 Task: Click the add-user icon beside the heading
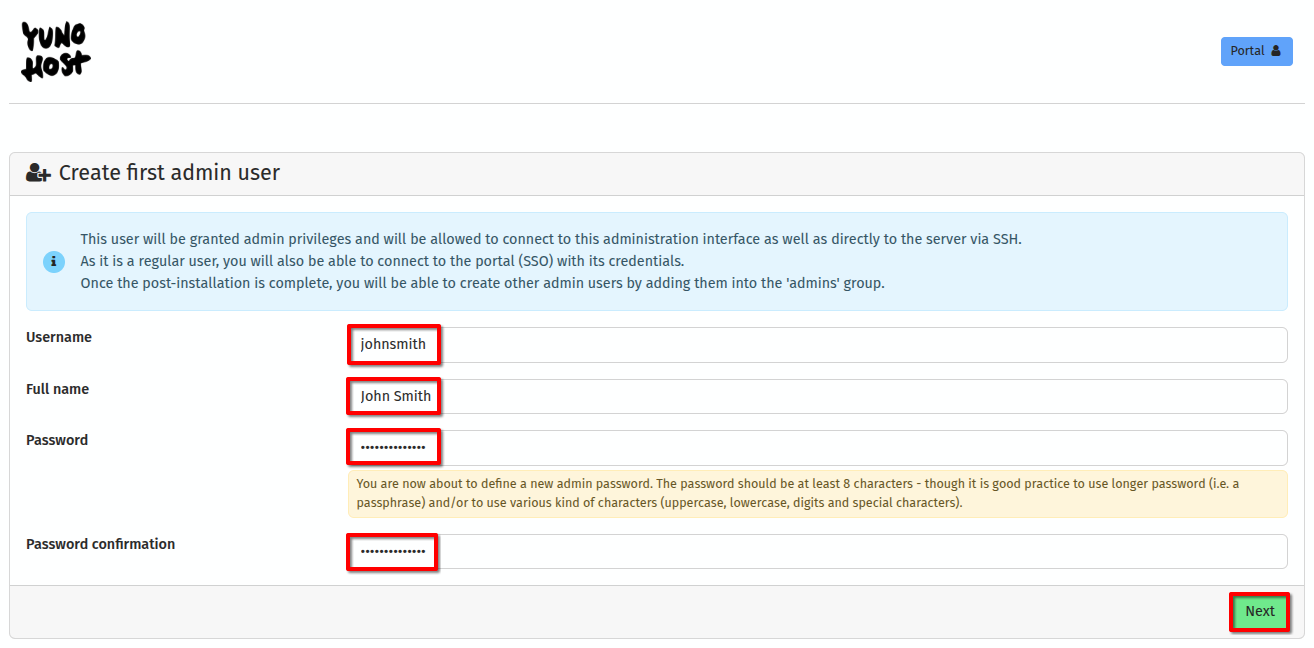click(38, 173)
